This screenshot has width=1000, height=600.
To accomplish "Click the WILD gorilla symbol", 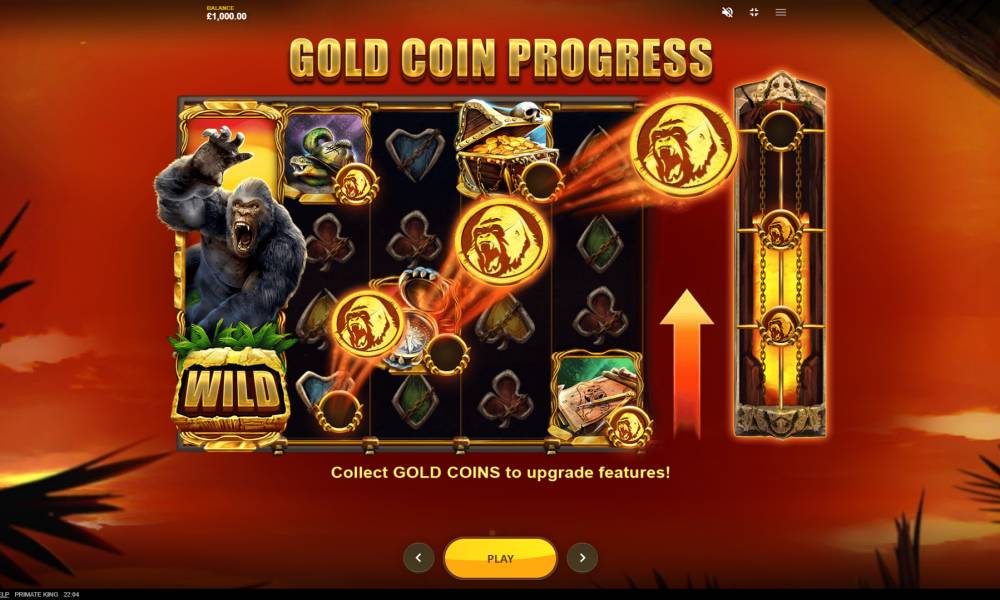I will click(x=230, y=274).
